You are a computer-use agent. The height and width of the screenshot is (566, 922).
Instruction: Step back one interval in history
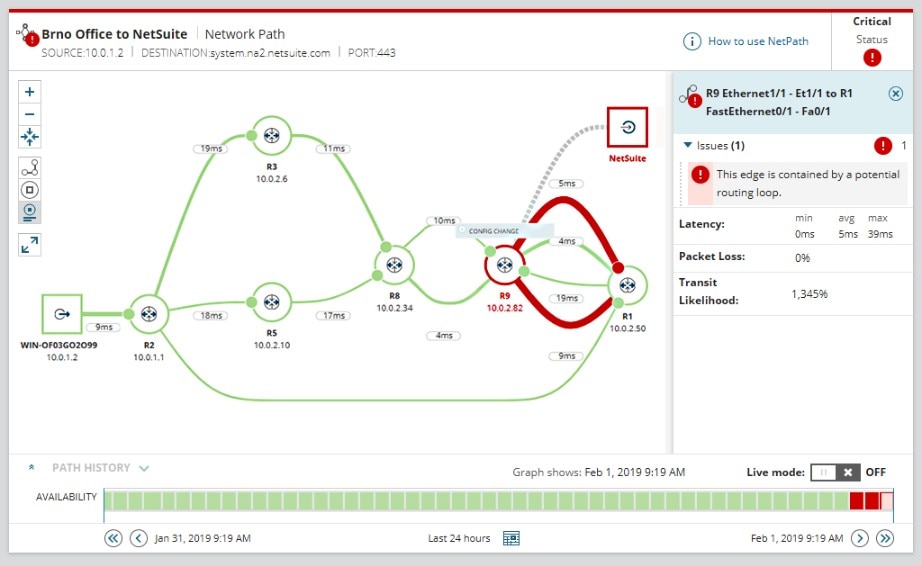click(x=138, y=538)
